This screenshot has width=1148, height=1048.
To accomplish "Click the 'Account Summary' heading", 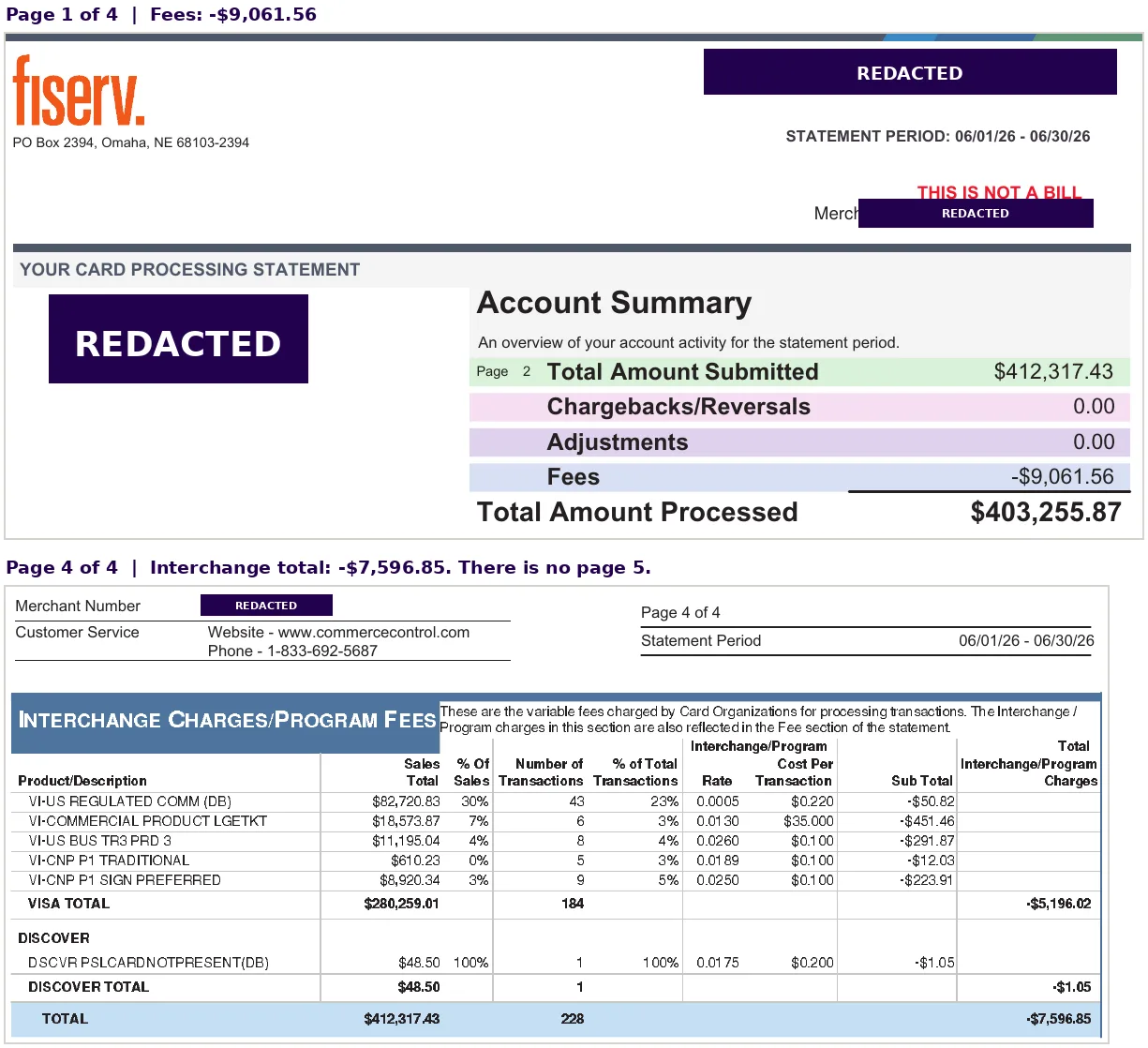I will [x=614, y=303].
